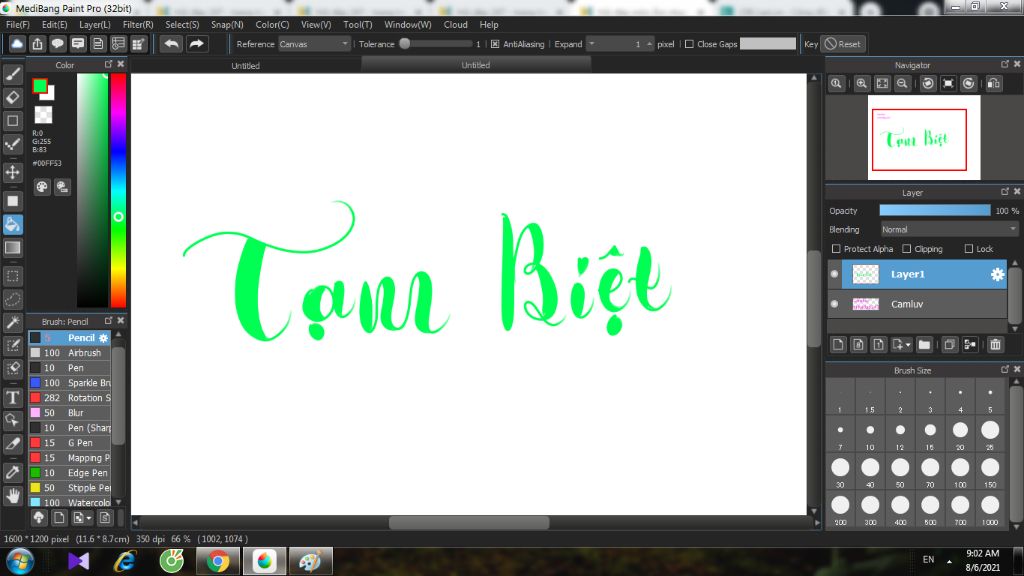Click the Redo arrow in toolbar
Image resolution: width=1024 pixels, height=576 pixels.
coord(197,44)
